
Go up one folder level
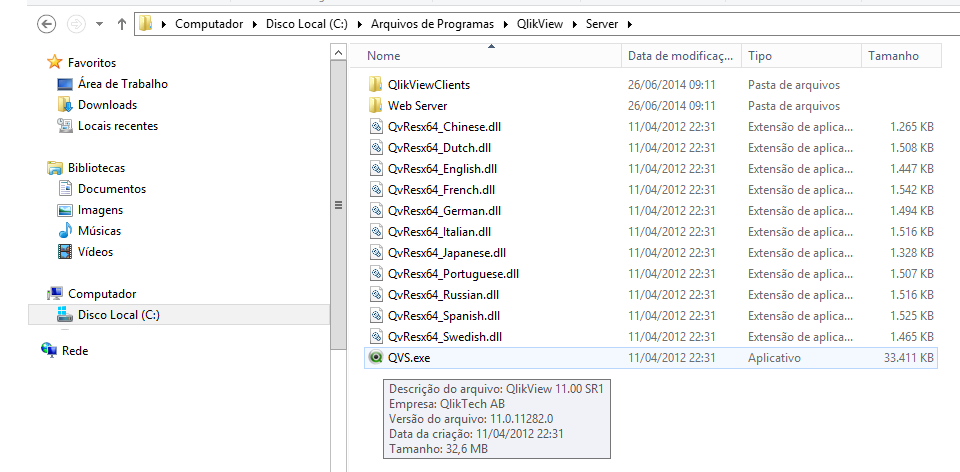121,24
